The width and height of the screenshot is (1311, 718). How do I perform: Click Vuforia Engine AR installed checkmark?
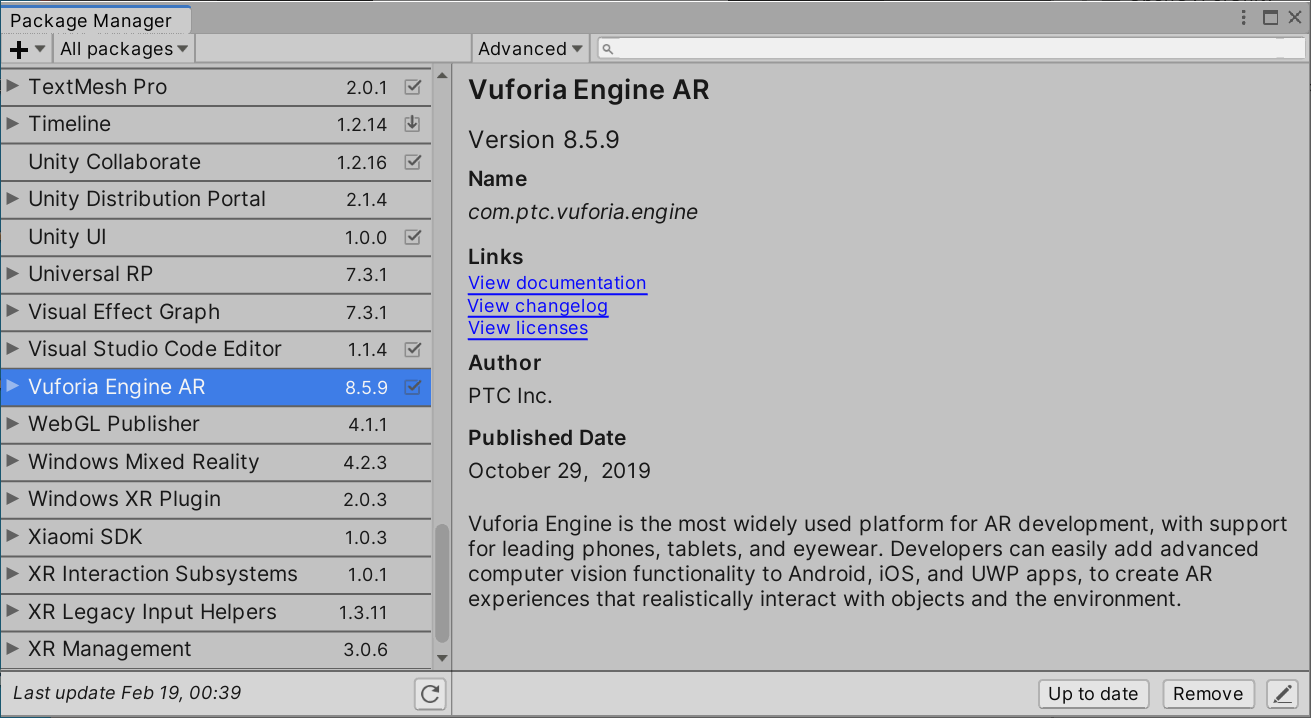(x=412, y=387)
